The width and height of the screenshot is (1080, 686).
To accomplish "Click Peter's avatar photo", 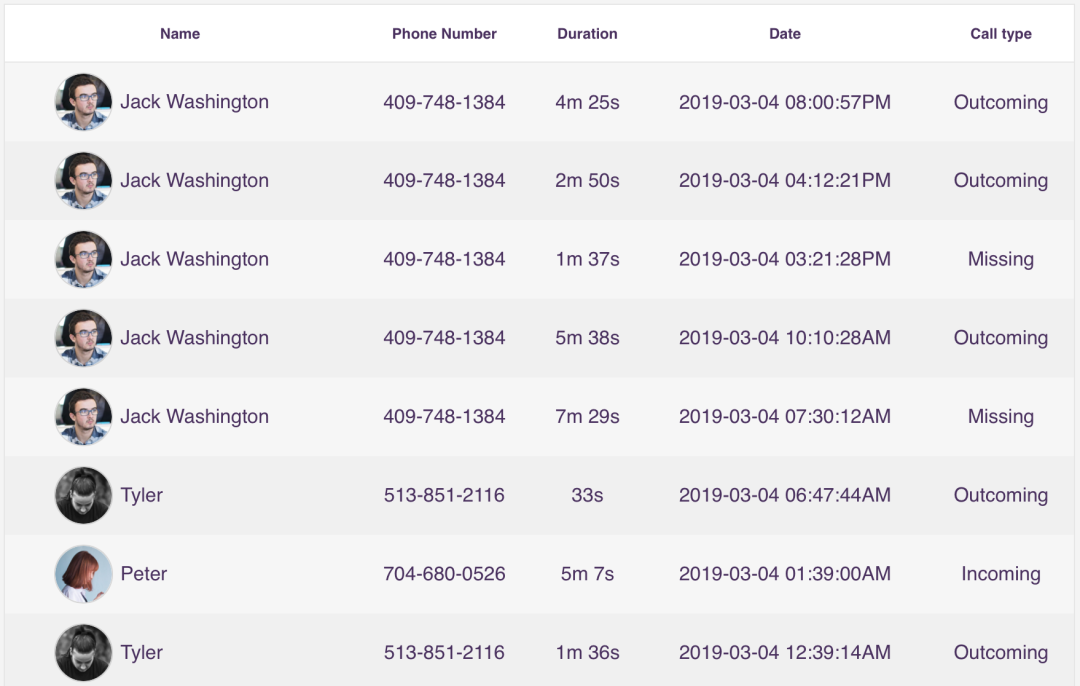I will tap(83, 574).
